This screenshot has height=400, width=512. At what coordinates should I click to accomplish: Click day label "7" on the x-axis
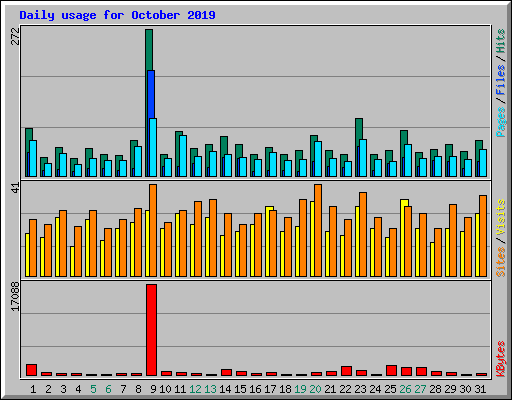point(123,389)
